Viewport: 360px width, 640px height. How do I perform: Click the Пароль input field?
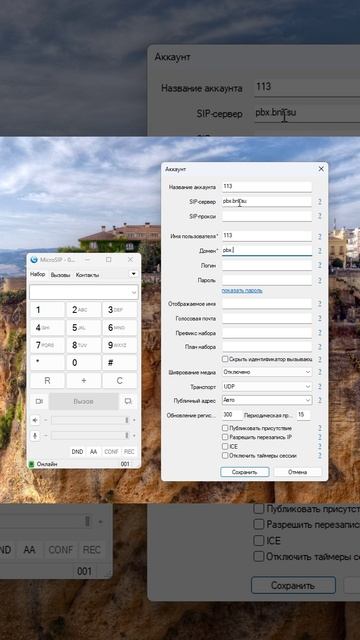click(x=267, y=280)
